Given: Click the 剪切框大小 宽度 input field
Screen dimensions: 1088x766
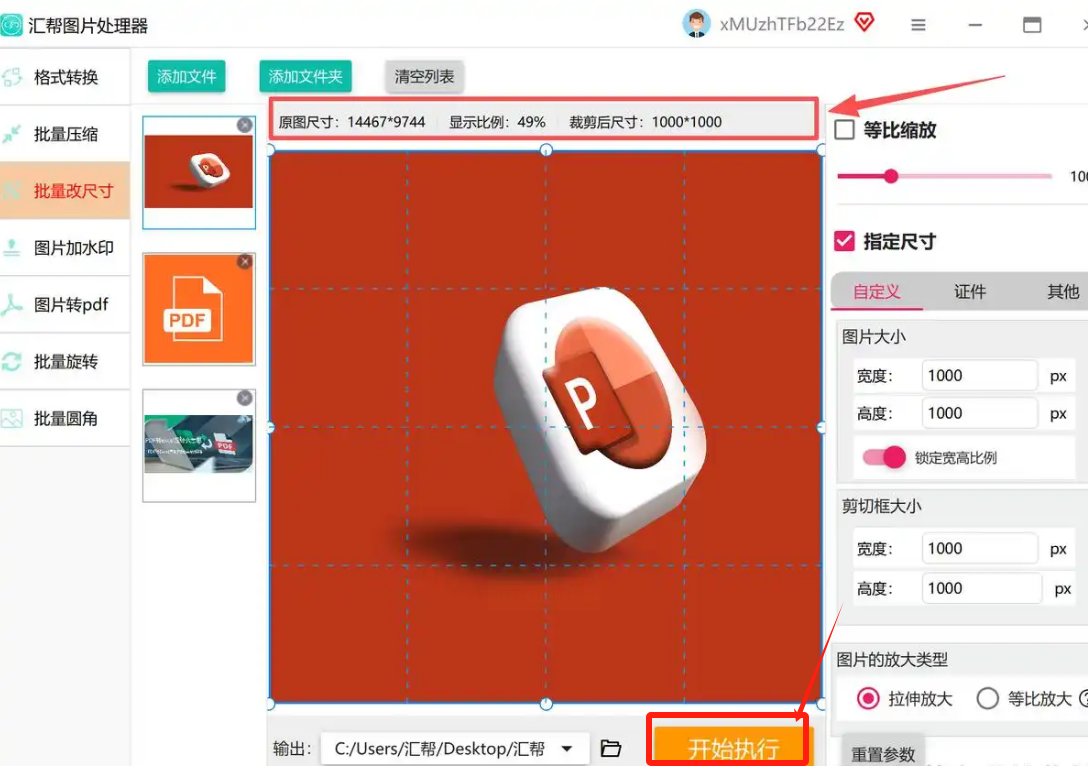Looking at the screenshot, I should [x=979, y=549].
